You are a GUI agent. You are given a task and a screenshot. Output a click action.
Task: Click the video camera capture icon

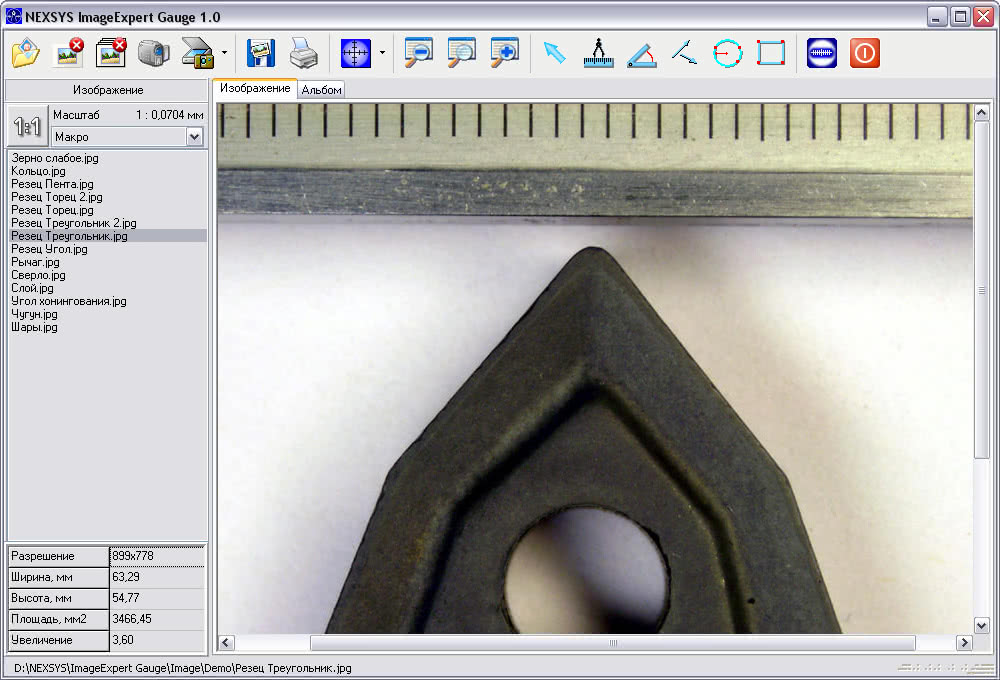click(x=153, y=53)
